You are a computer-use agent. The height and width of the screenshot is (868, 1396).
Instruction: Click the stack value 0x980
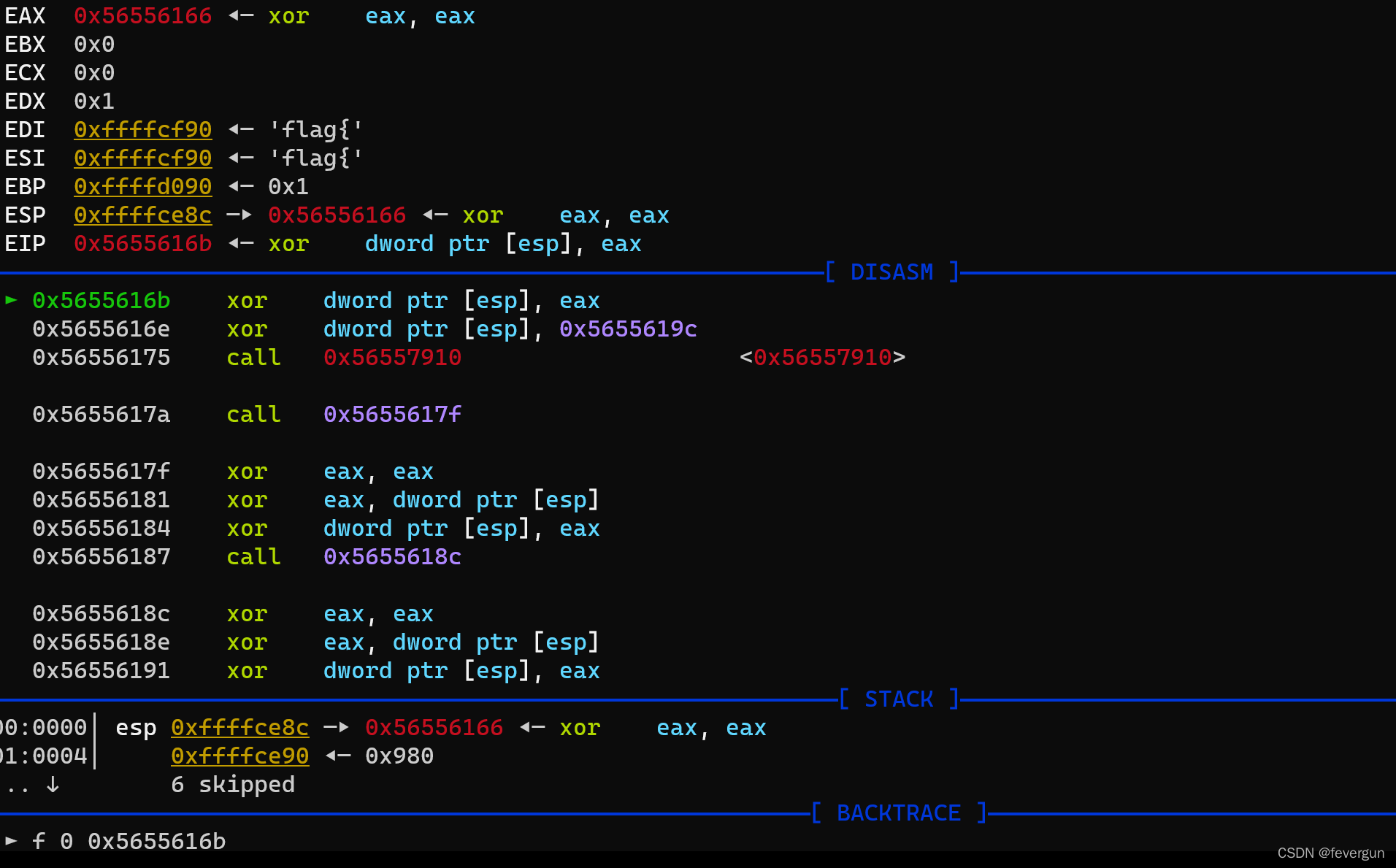399,756
